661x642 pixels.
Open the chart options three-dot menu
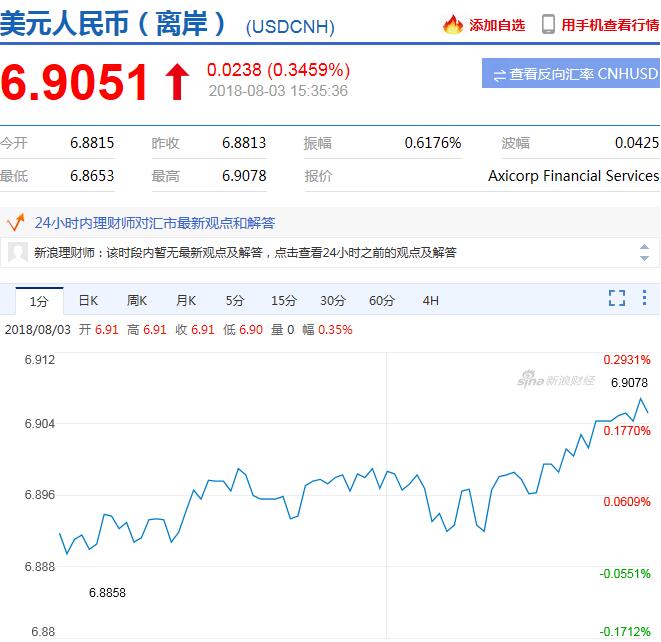[x=645, y=298]
